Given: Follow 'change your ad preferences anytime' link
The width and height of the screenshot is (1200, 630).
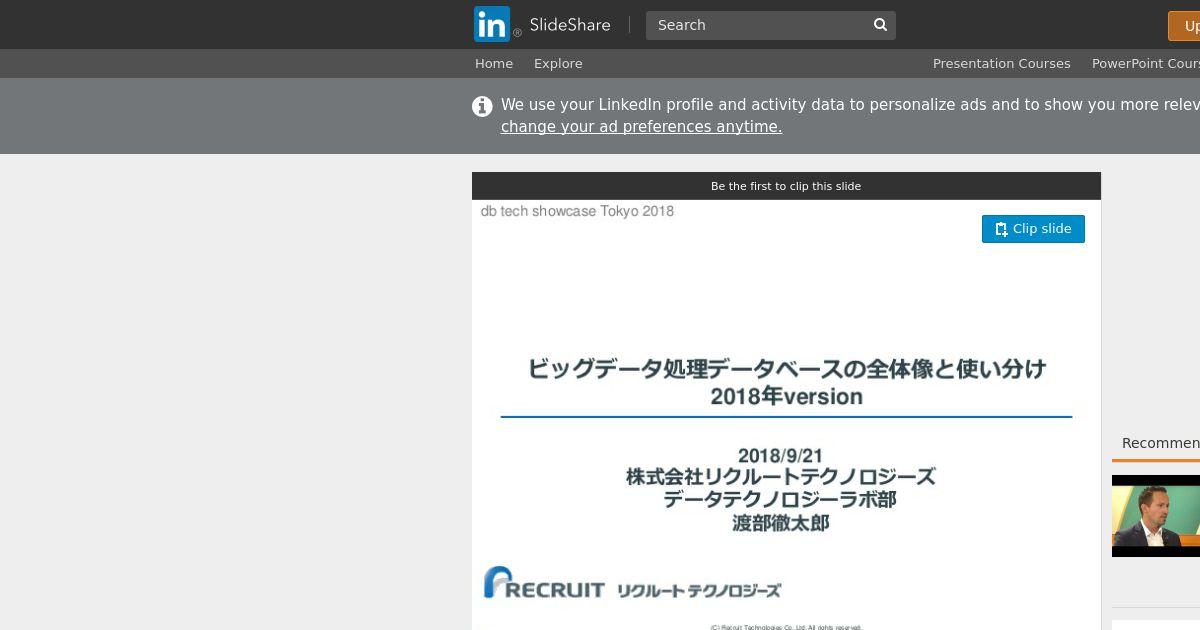Looking at the screenshot, I should pos(641,127).
